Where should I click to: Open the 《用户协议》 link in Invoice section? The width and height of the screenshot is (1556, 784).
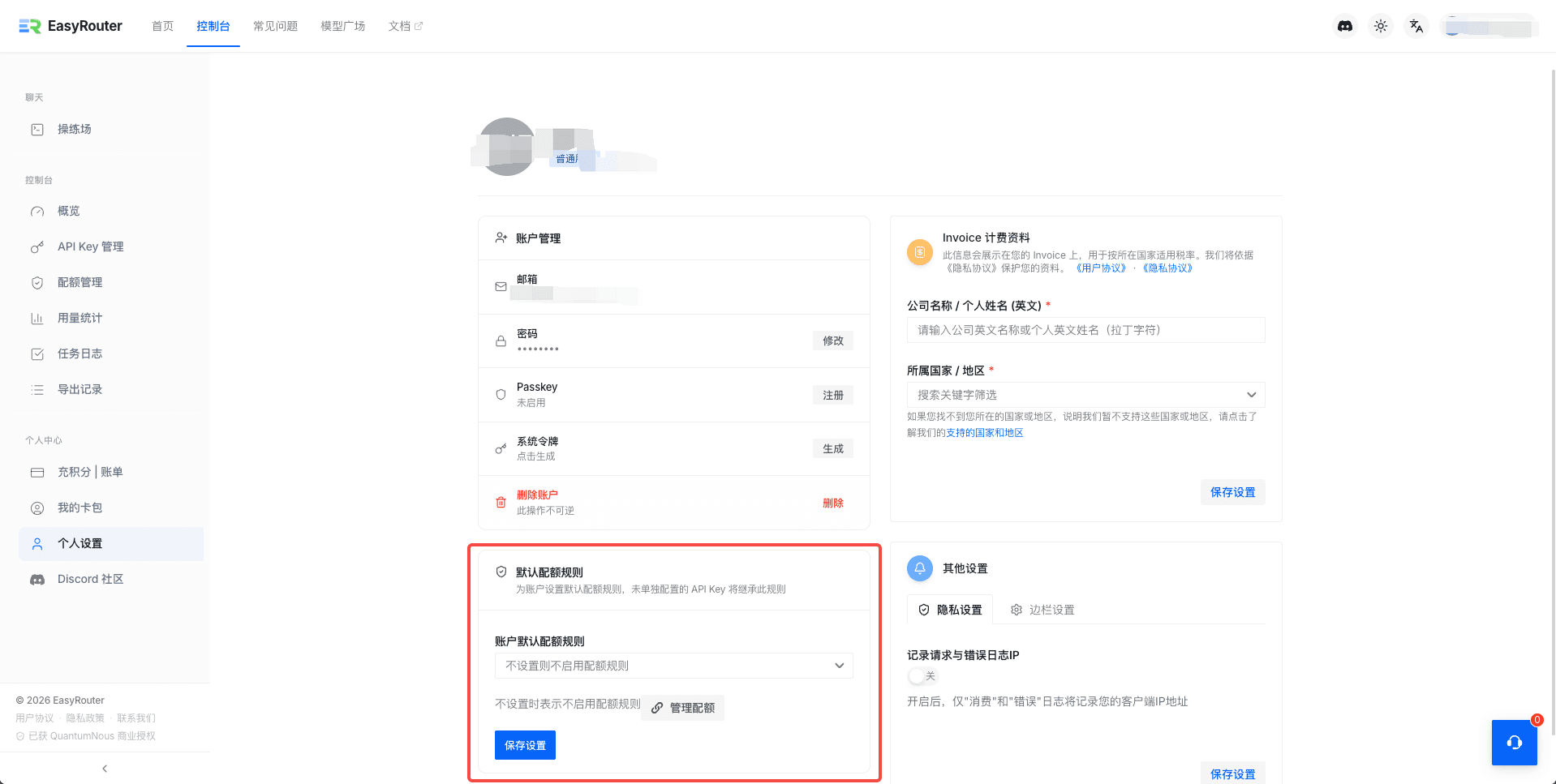pyautogui.click(x=1101, y=268)
